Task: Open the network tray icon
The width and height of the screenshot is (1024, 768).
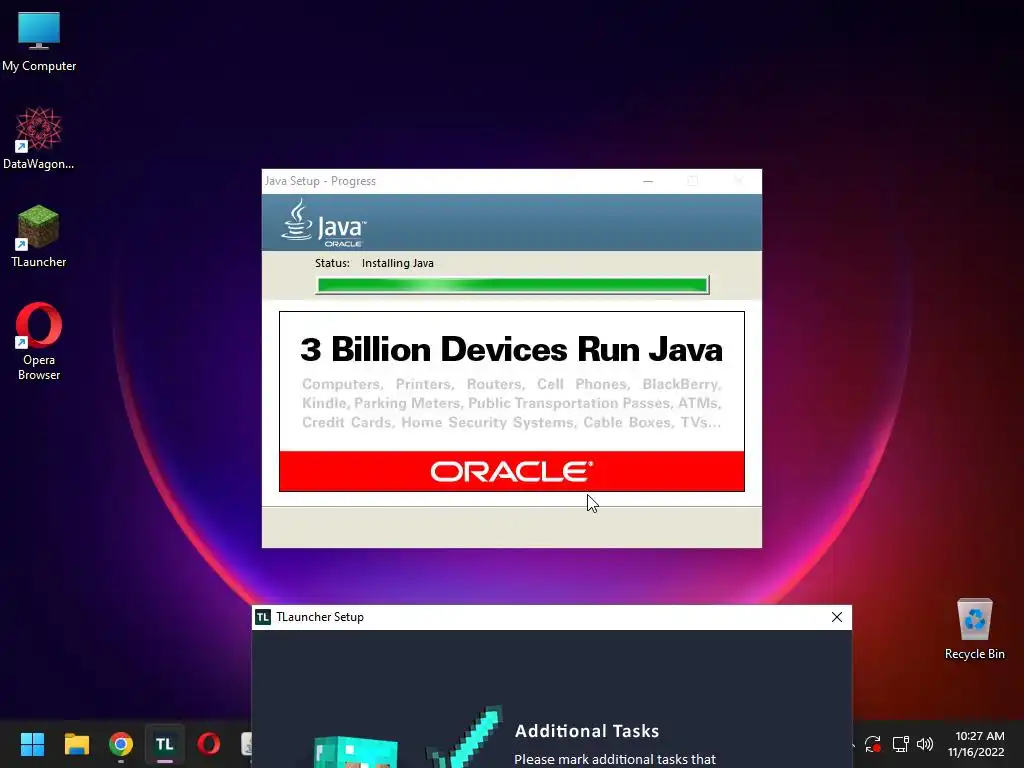Action: (901, 744)
